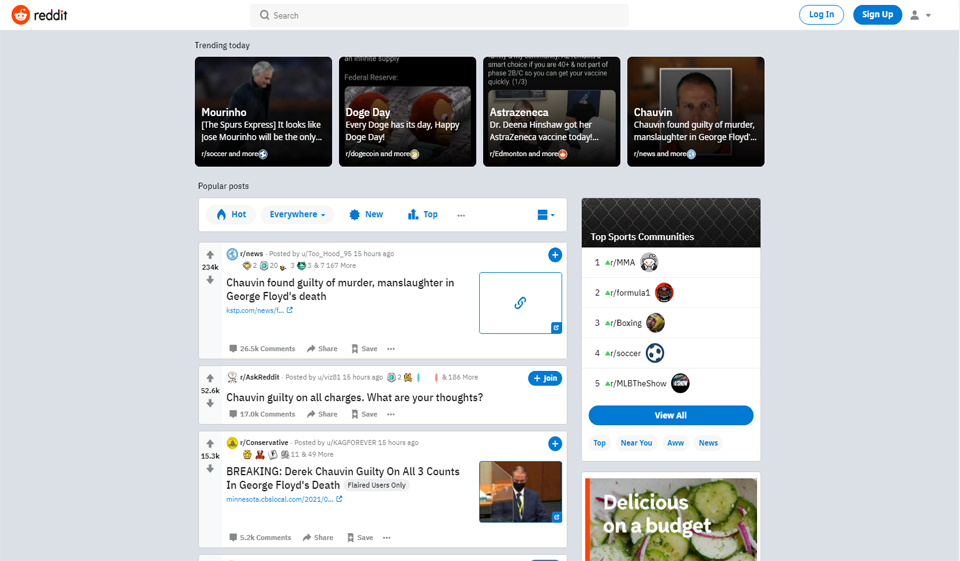Viewport: 960px width, 561px height.
Task: Open kstp.com news link
Action: click(x=259, y=311)
